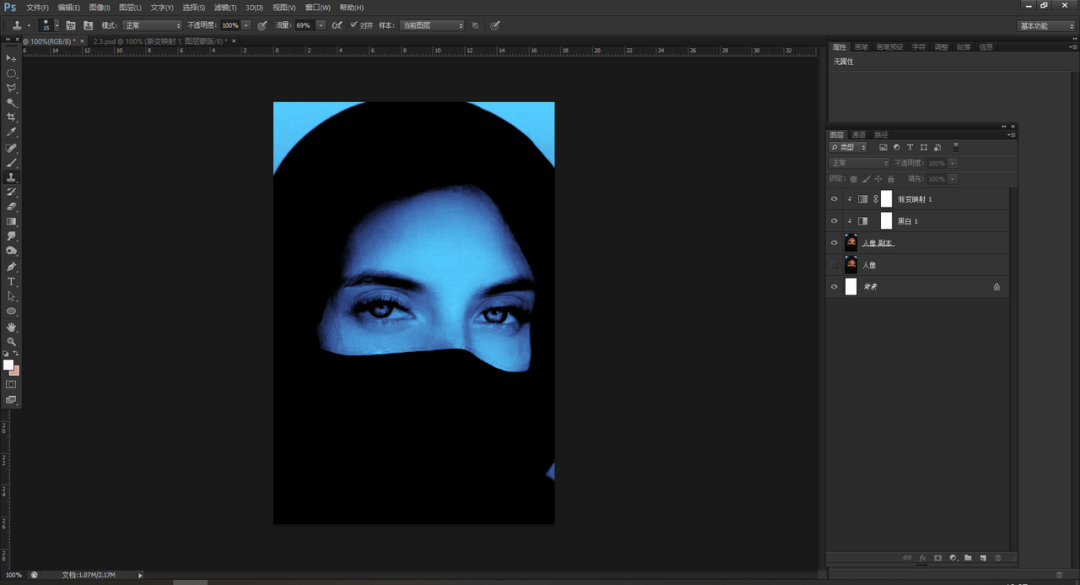Viewport: 1080px width, 585px height.
Task: Select the Pen tool
Action: click(11, 267)
